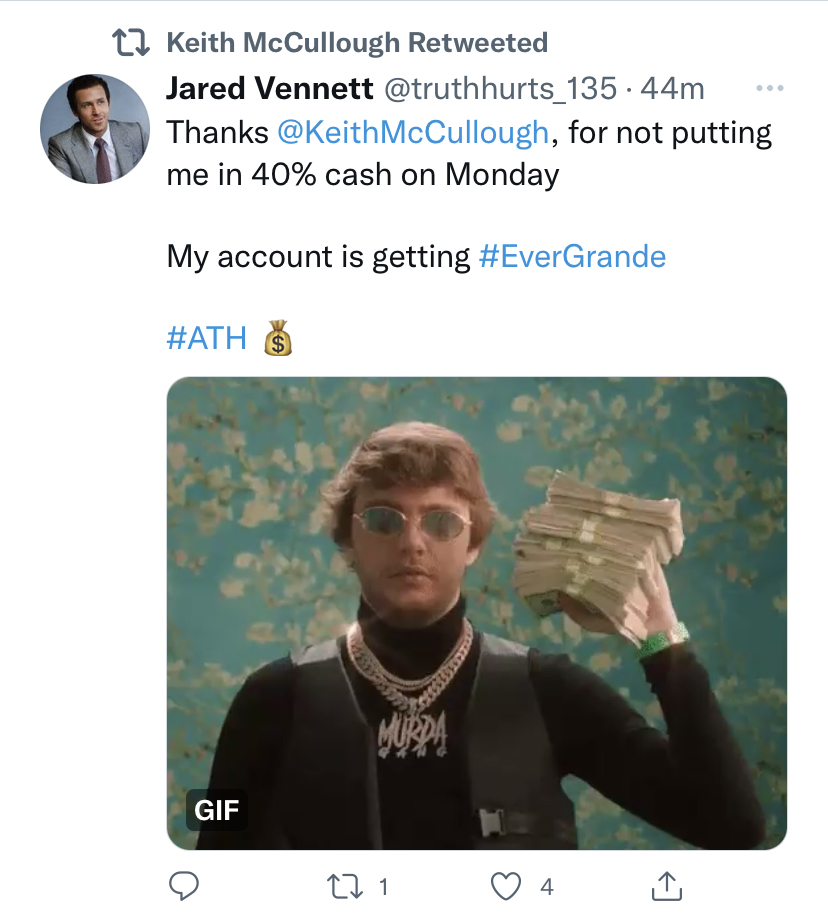Open the share tweet icon
Image resolution: width=828 pixels, height=913 pixels.
[x=666, y=884]
